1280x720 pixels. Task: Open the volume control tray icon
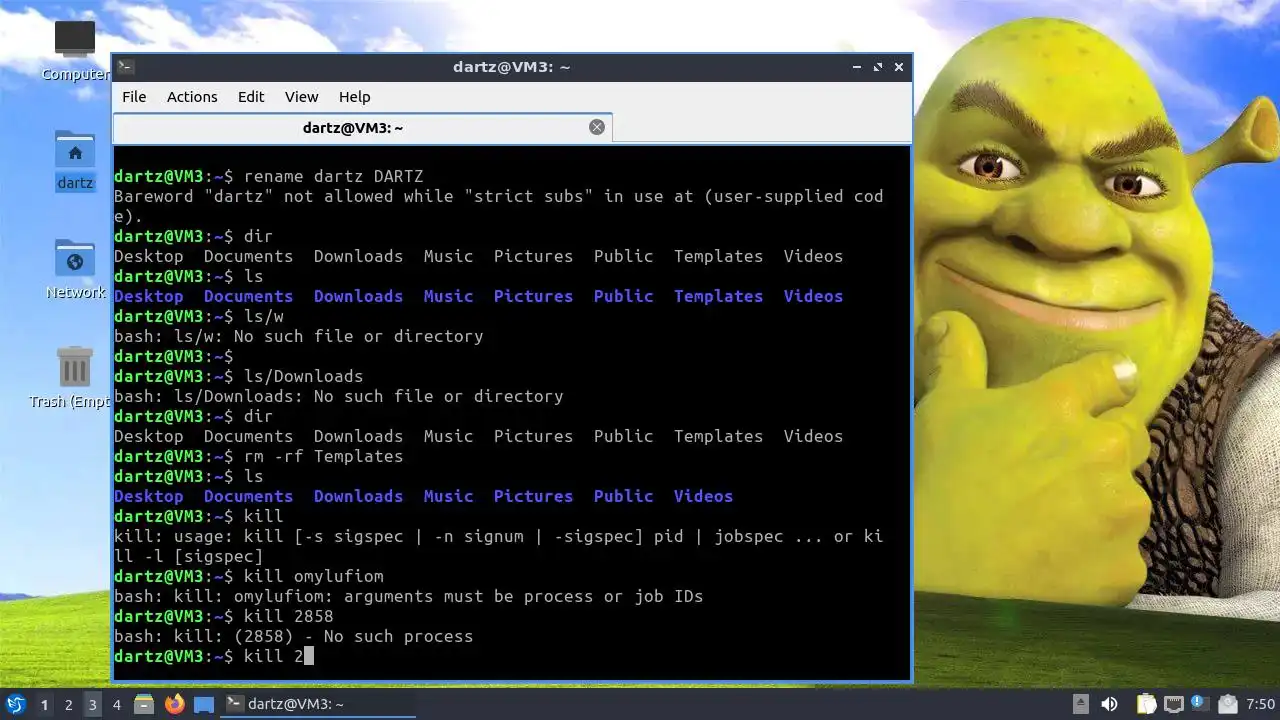click(1109, 704)
